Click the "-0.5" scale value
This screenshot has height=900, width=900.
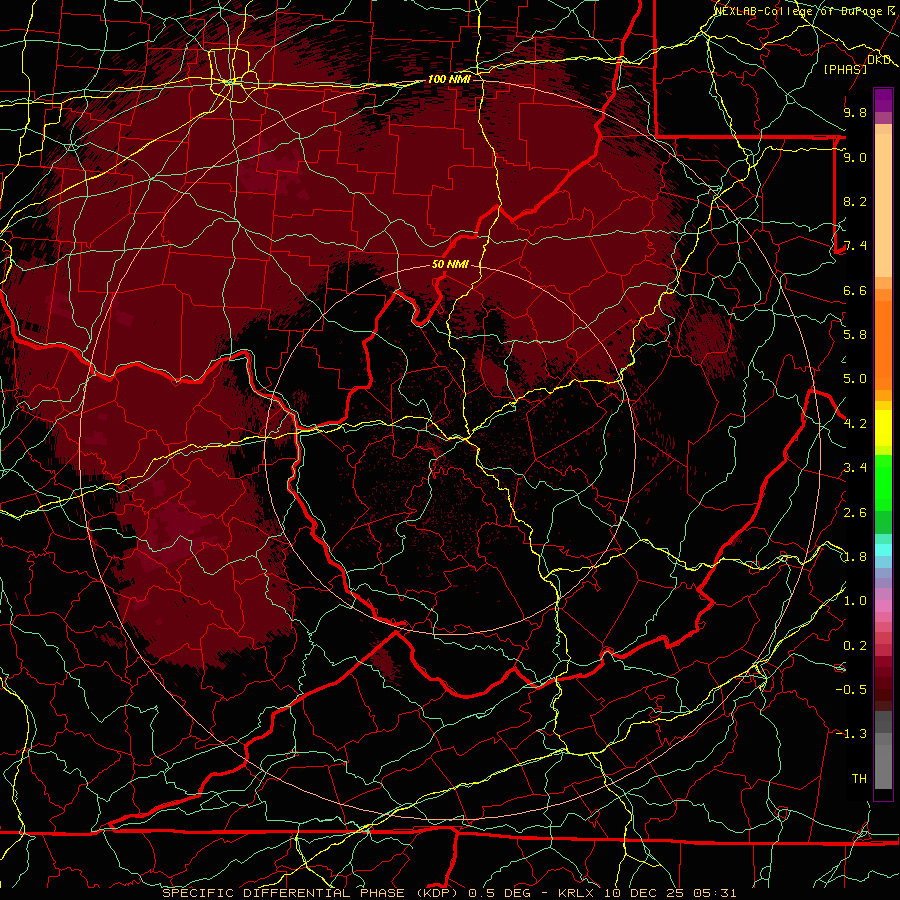click(x=851, y=690)
